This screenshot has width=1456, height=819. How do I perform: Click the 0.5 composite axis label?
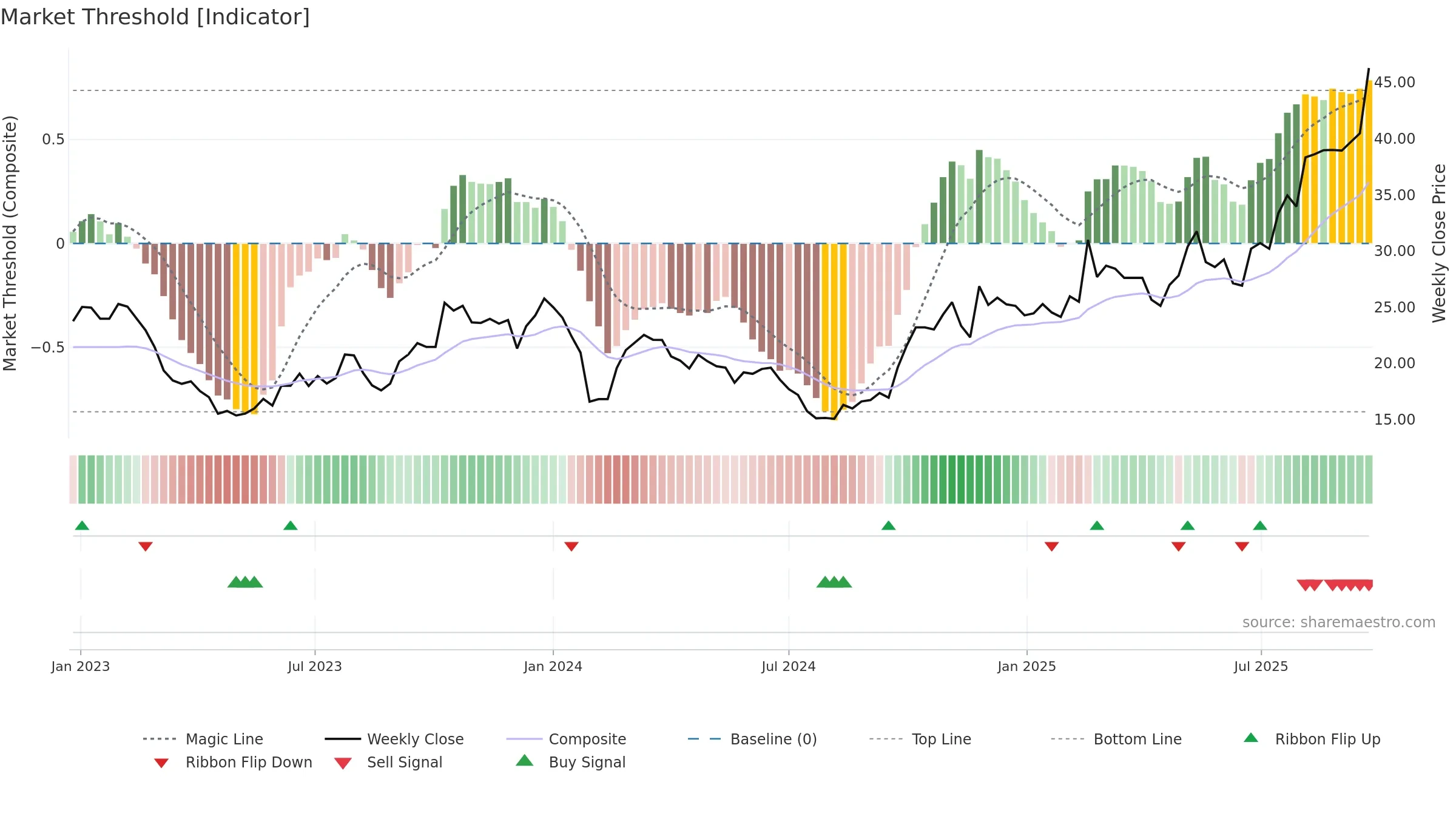coord(53,140)
